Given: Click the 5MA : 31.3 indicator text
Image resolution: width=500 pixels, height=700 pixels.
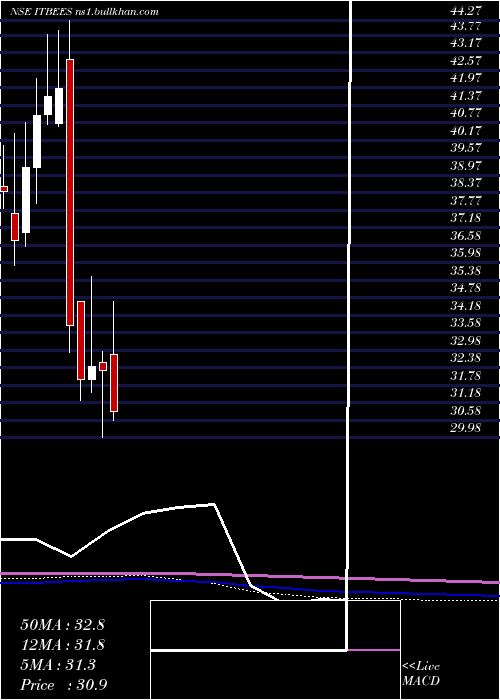Looking at the screenshot, I should tap(58, 665).
